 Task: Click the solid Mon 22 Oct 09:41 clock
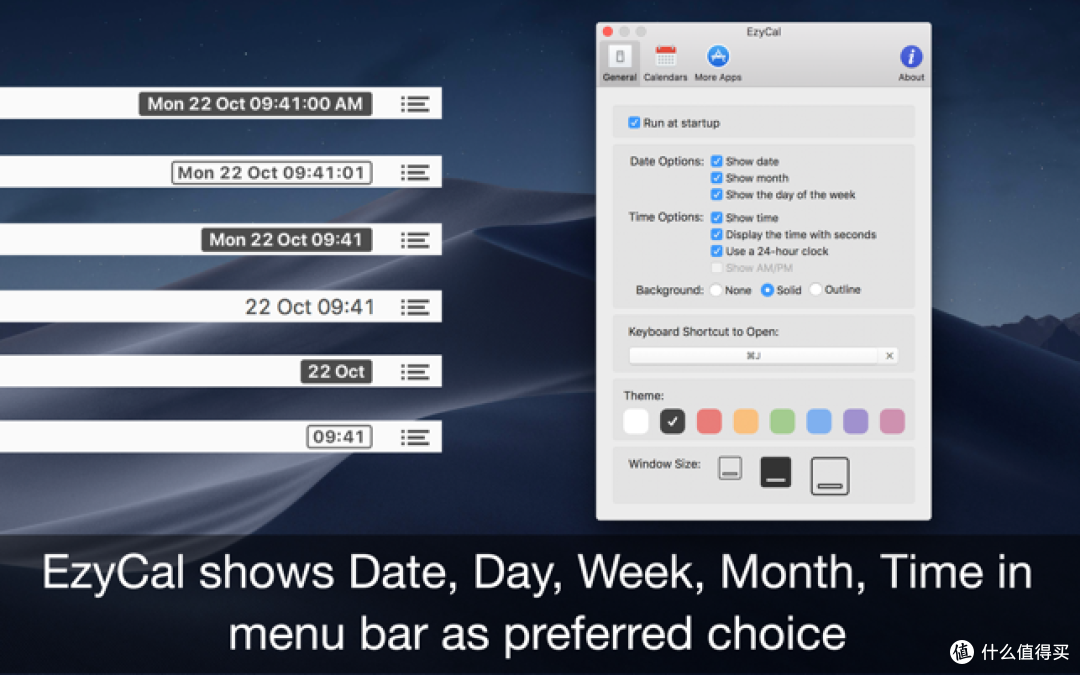point(287,240)
